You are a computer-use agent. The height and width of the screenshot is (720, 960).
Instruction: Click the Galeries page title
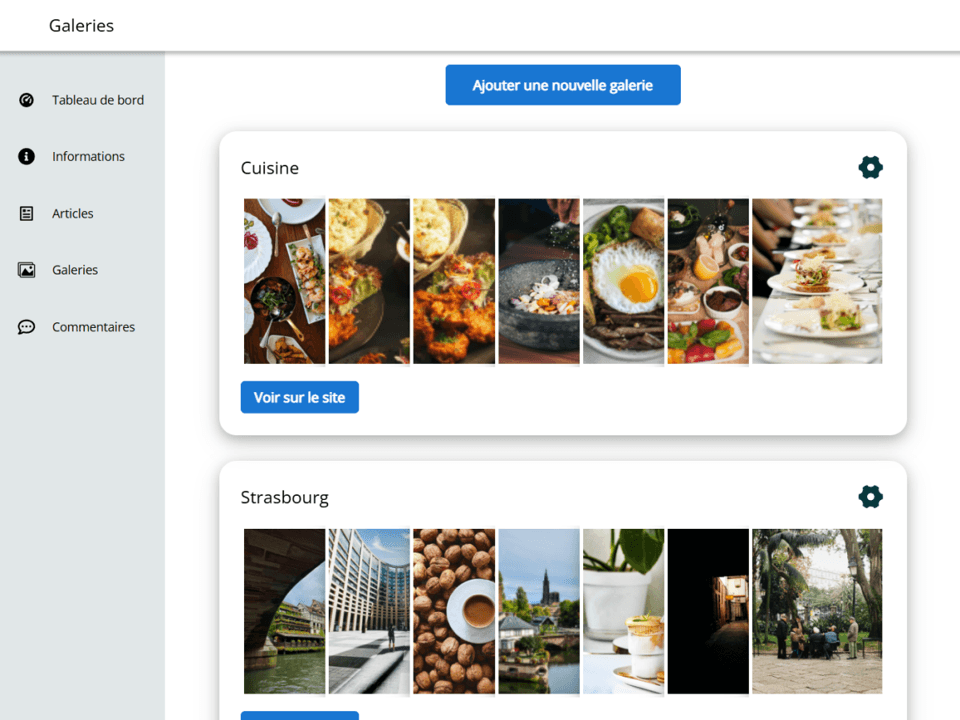coord(81,26)
